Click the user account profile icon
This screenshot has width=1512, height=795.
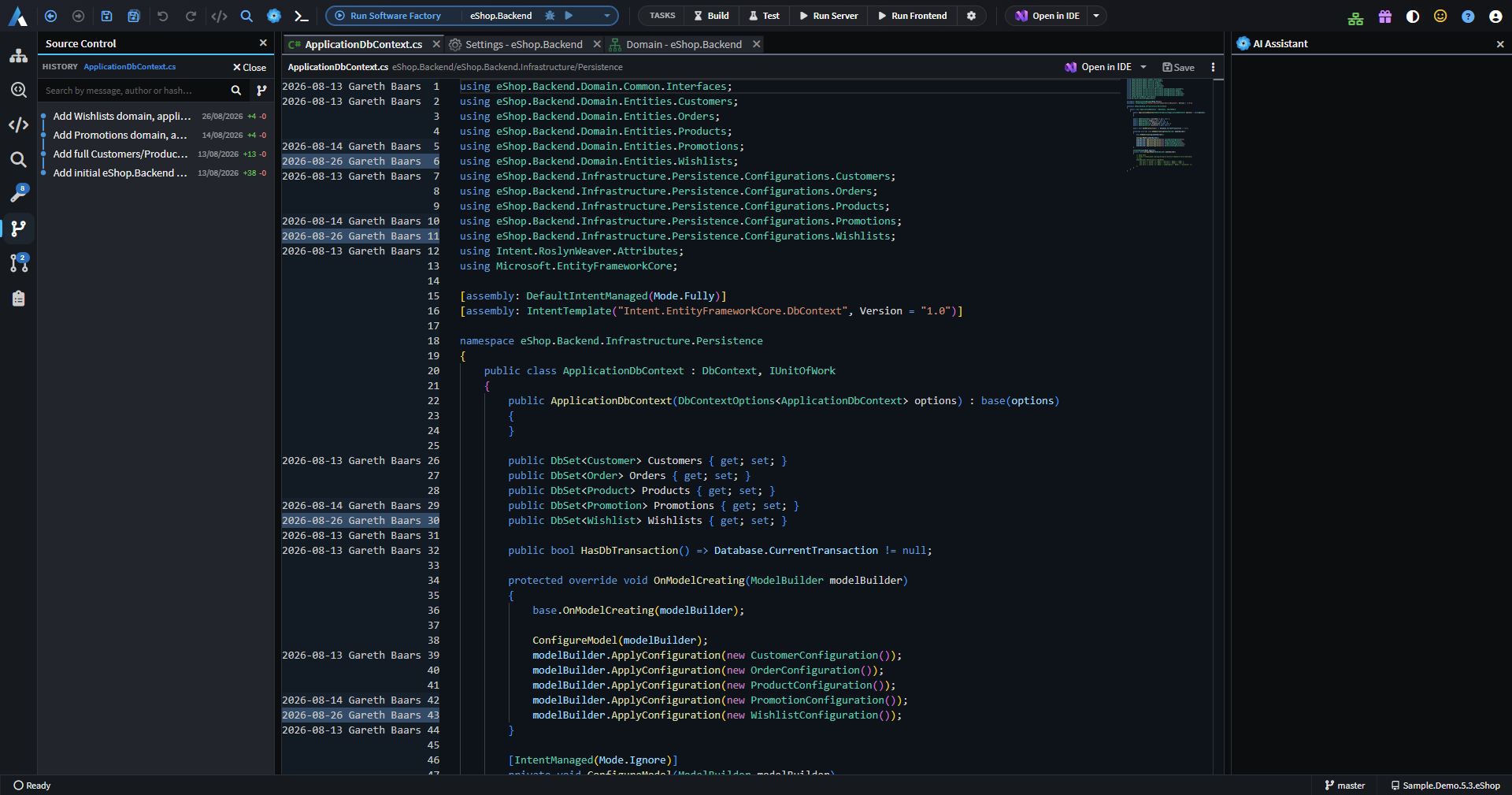(1495, 17)
